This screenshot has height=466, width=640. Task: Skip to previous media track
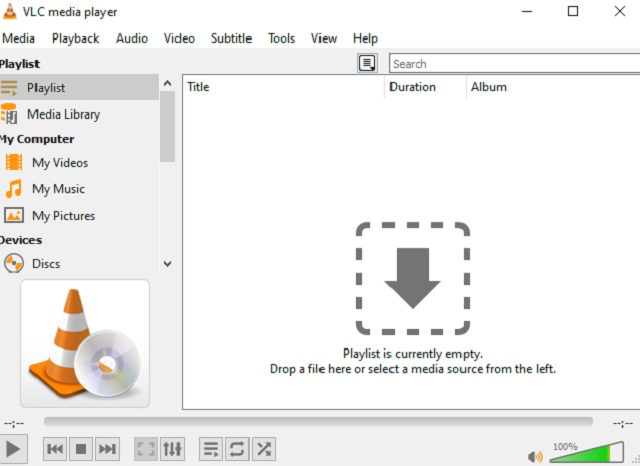(x=55, y=449)
